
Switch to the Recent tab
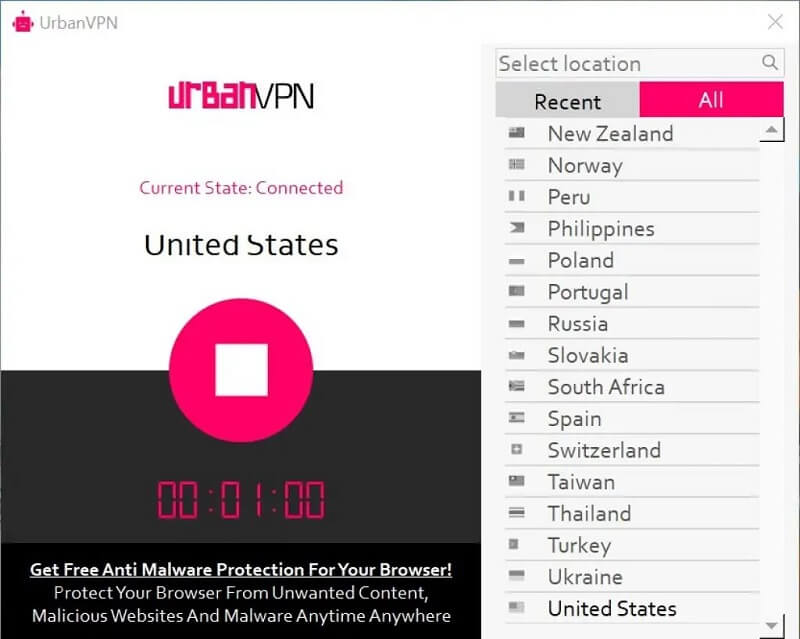tap(567, 101)
